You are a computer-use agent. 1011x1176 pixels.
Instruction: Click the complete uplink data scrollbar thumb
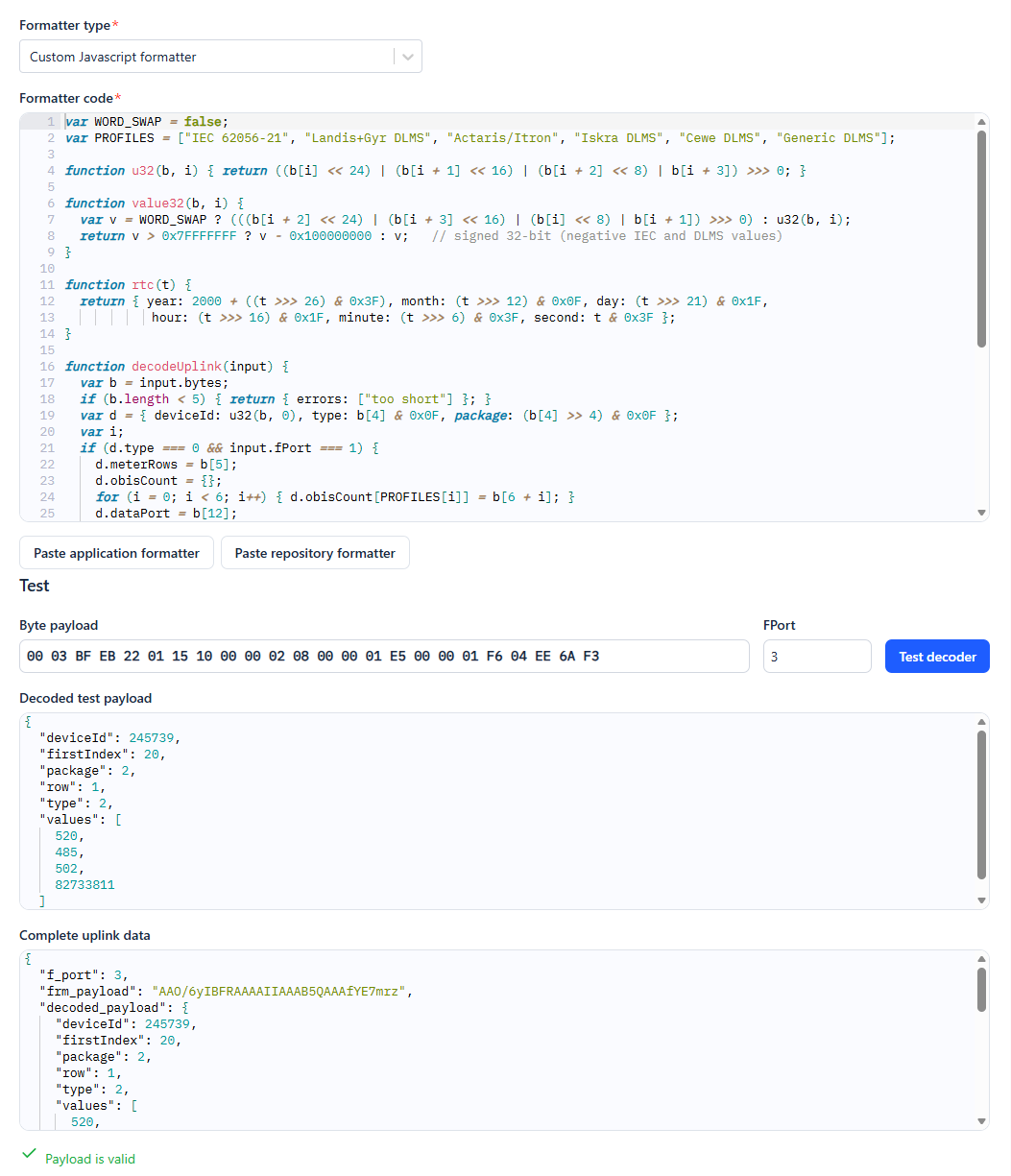(x=981, y=989)
